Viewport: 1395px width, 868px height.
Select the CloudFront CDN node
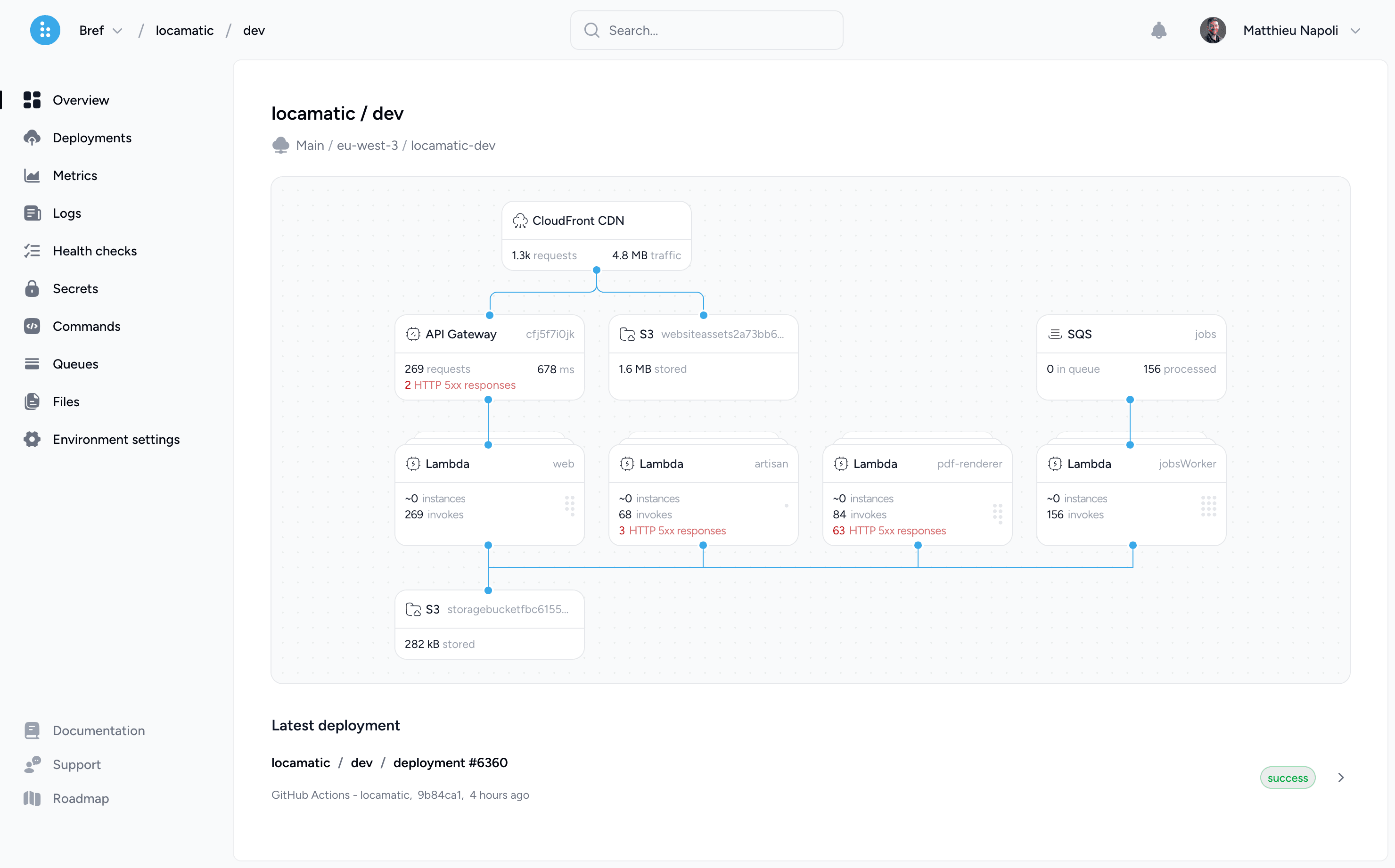pyautogui.click(x=596, y=221)
